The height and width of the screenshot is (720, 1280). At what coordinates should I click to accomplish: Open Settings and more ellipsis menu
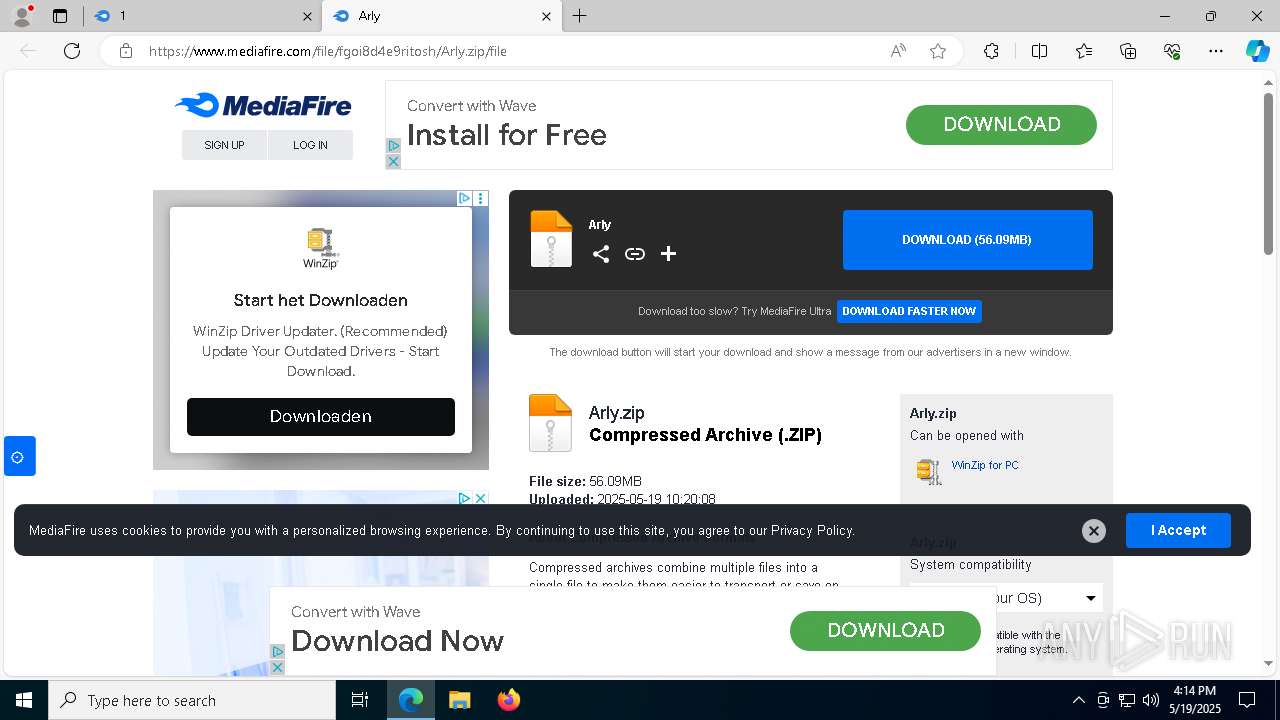tap(1216, 51)
